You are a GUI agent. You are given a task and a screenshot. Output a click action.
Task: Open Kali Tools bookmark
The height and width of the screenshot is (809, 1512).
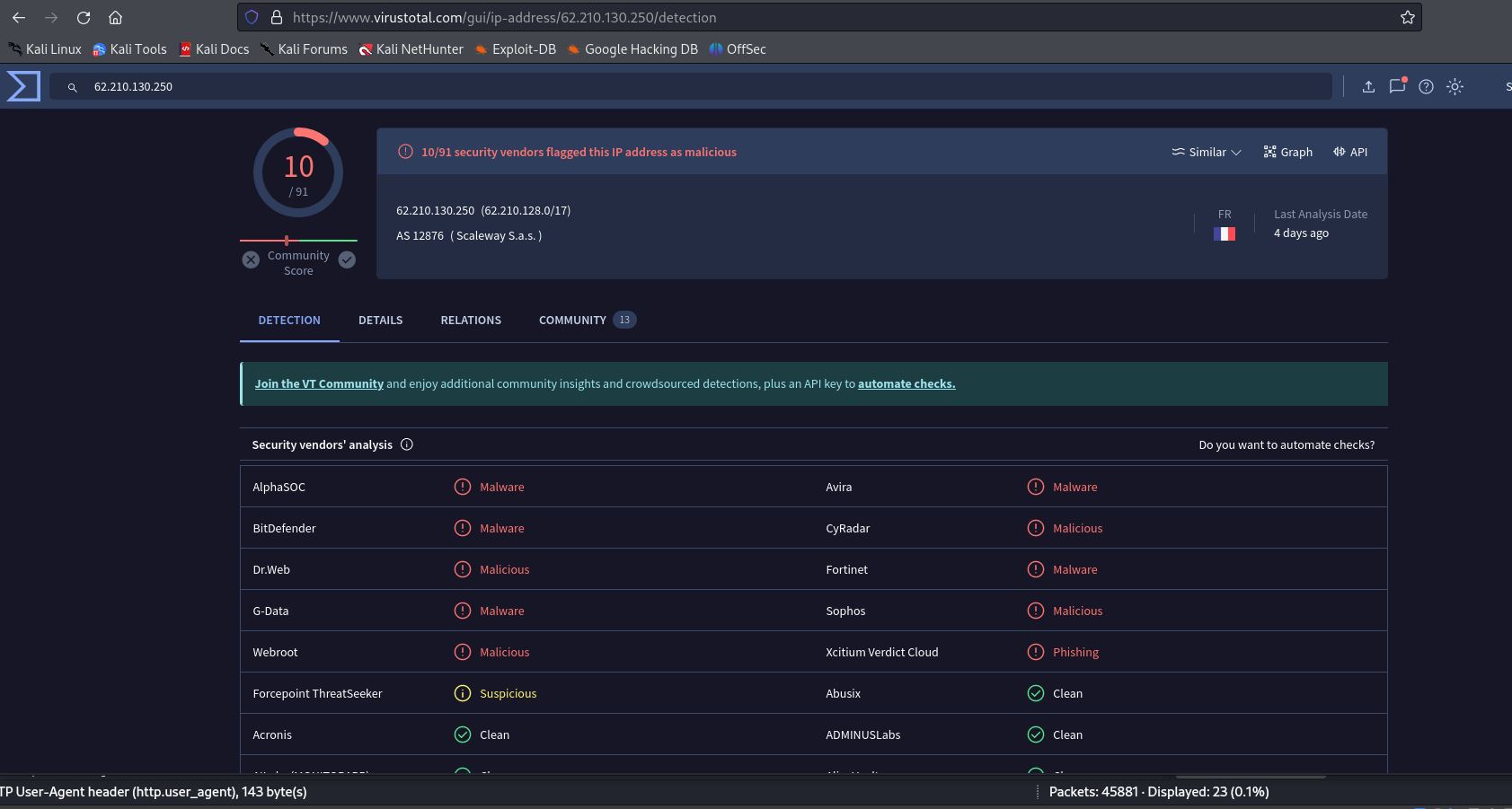point(129,49)
